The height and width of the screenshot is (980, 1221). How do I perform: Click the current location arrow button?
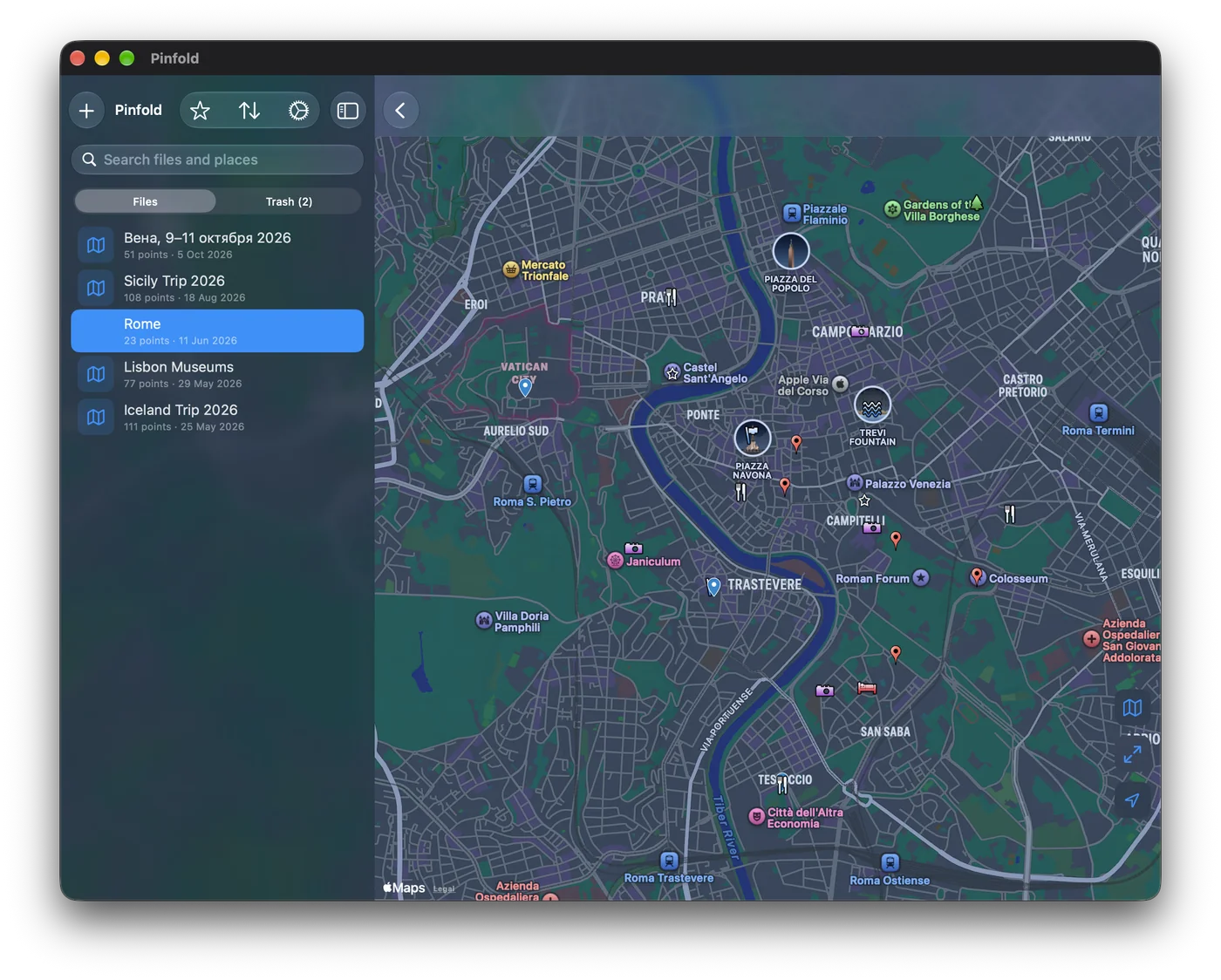pyautogui.click(x=1132, y=800)
